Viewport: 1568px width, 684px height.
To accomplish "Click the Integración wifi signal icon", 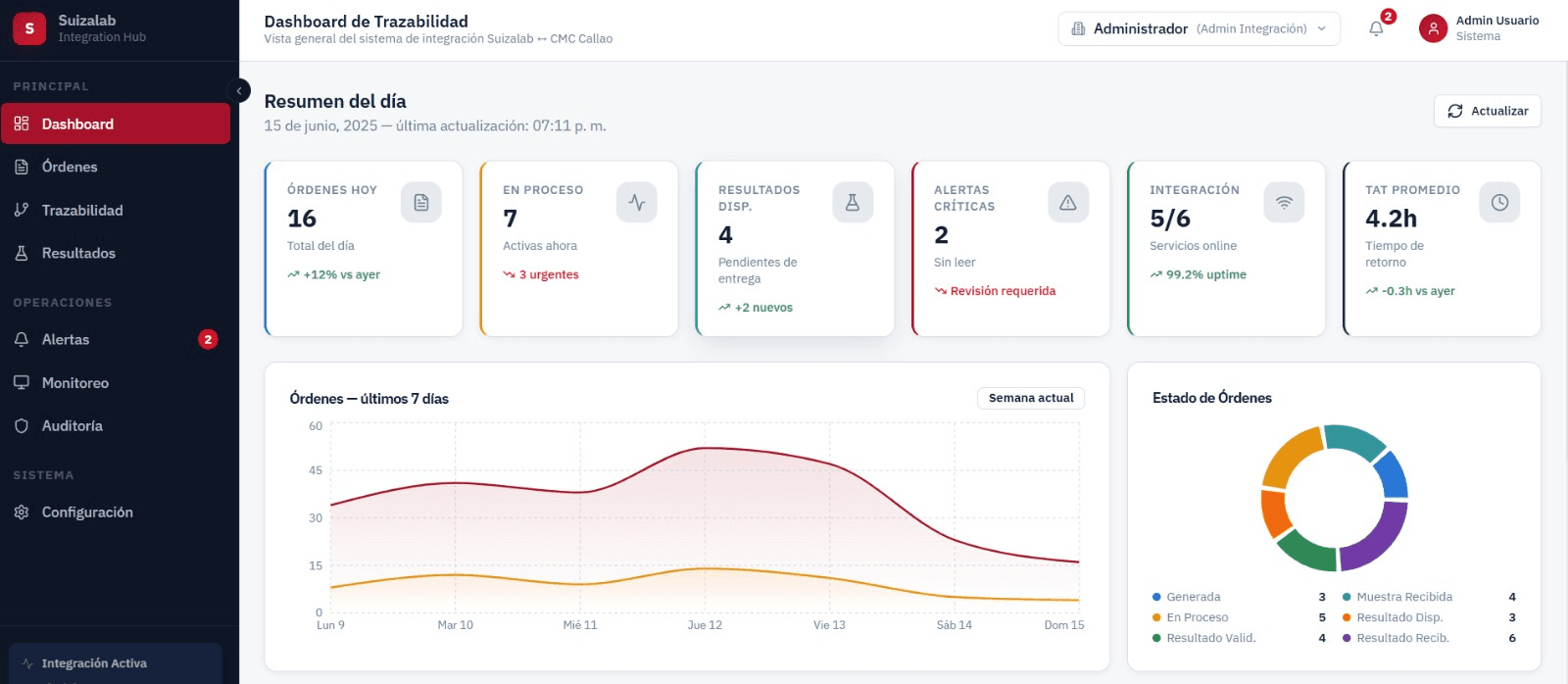I will [1284, 203].
